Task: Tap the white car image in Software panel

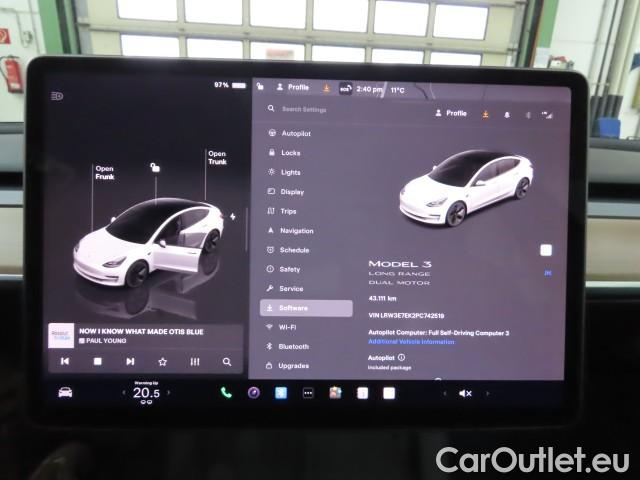Action: coord(466,188)
